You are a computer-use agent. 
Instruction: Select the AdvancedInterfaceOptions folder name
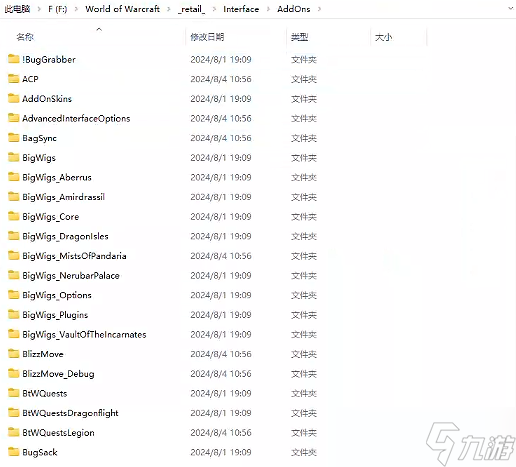pyautogui.click(x=76, y=118)
